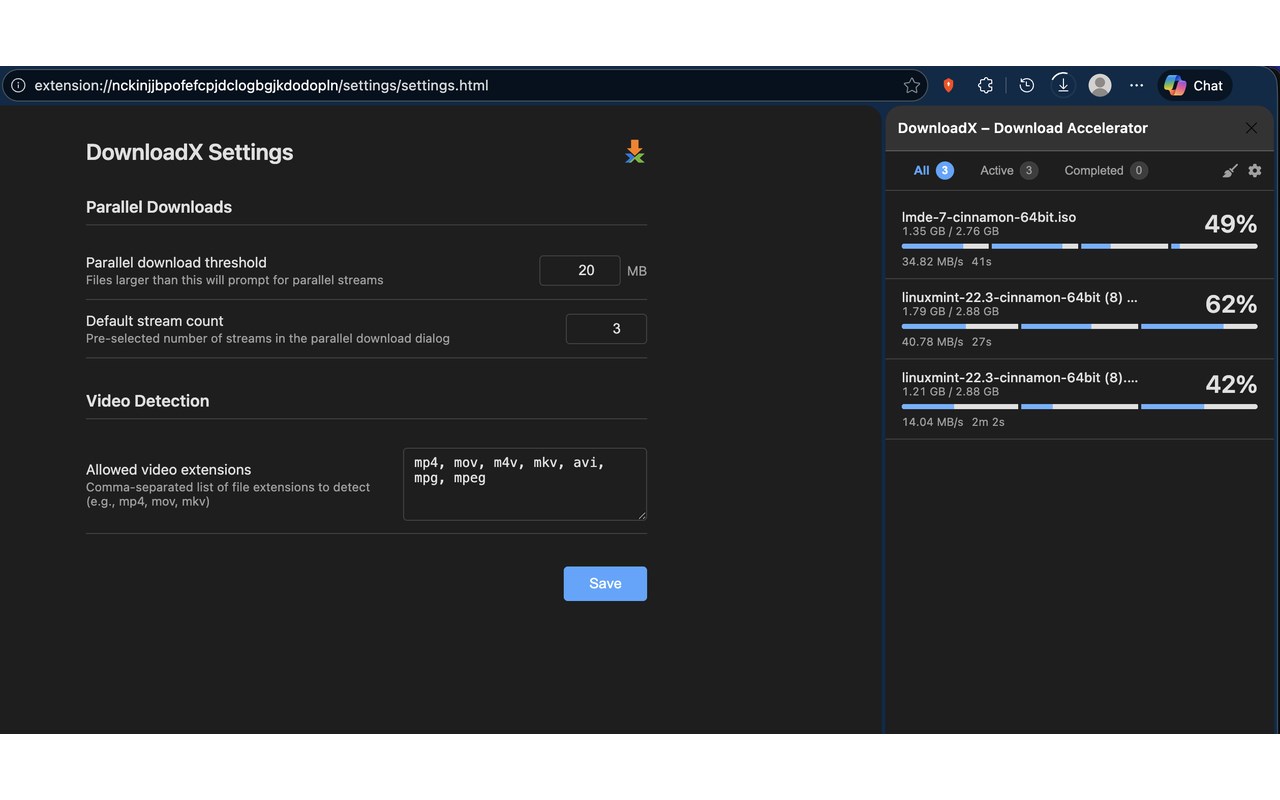Click the 27s remaining time
Screen dimensions: 1280x800
click(981, 342)
